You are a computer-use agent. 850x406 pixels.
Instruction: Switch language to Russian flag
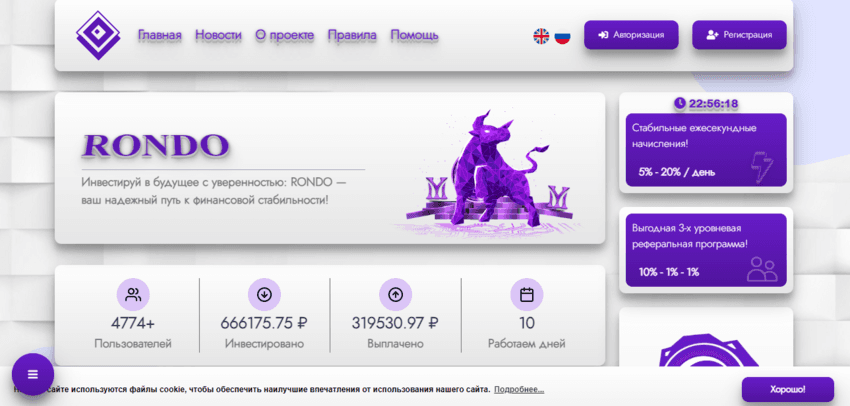pos(562,36)
